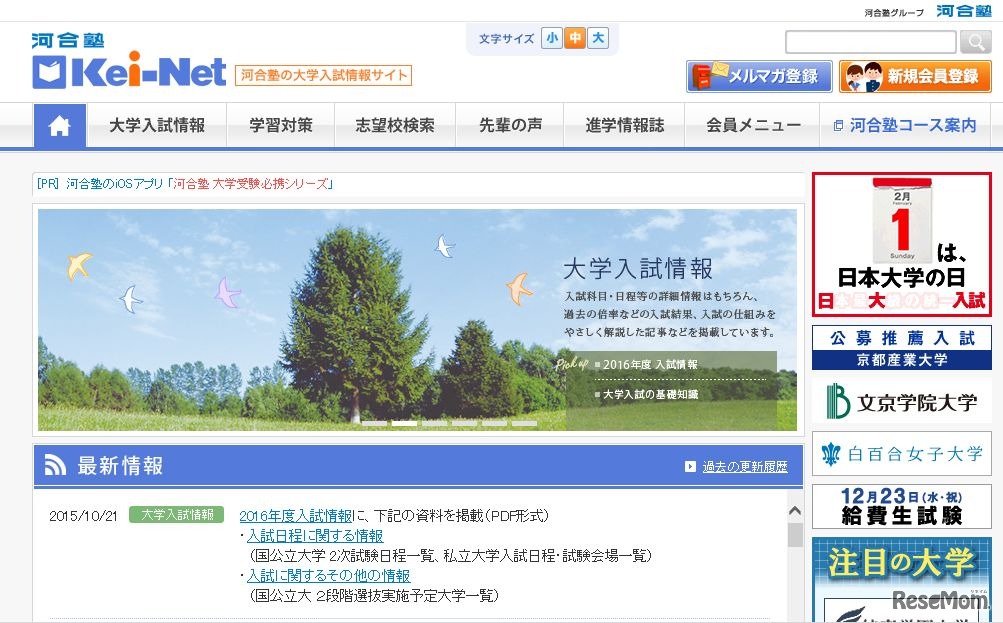Image resolution: width=1003 pixels, height=623 pixels.
Task: Switch to the 学習対策 tab
Action: [x=281, y=124]
